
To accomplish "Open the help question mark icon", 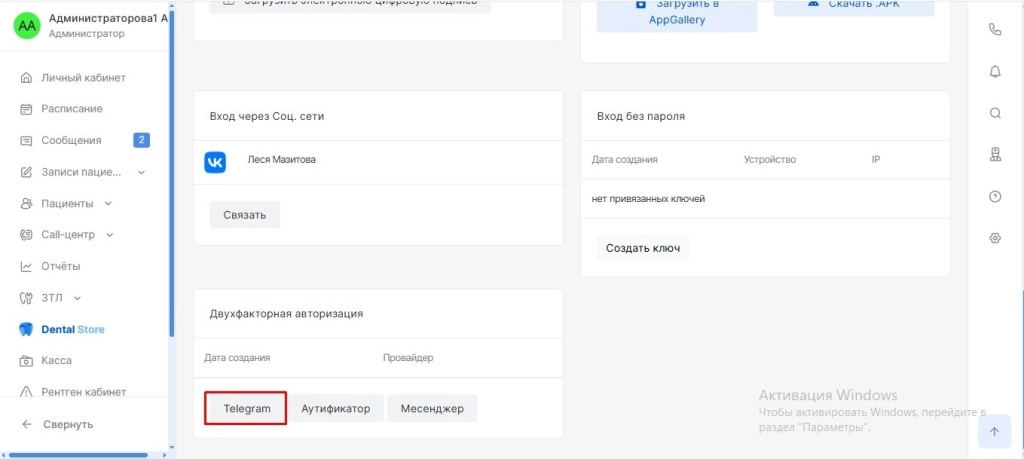I will point(994,196).
